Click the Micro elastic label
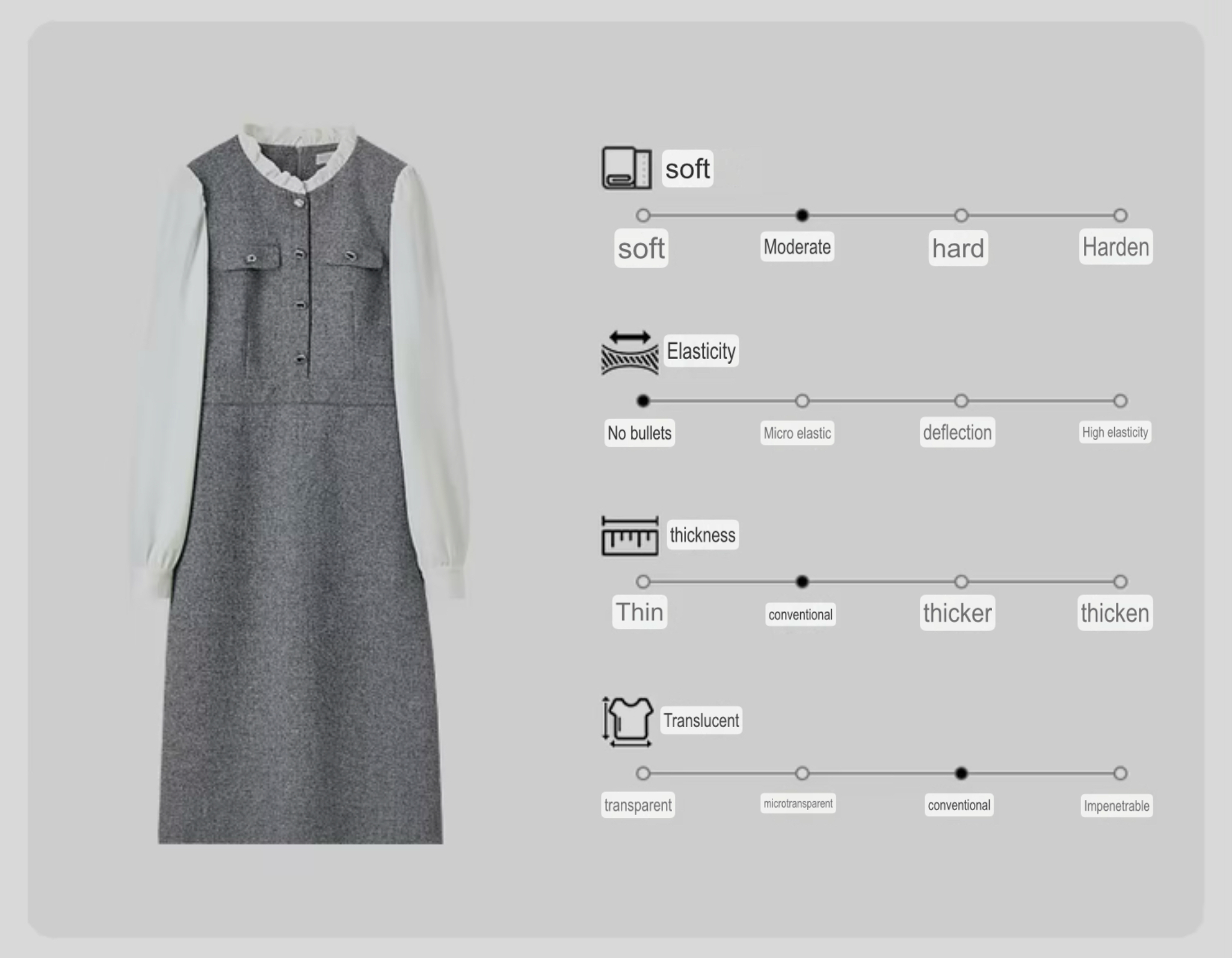The width and height of the screenshot is (1232, 958). click(797, 433)
